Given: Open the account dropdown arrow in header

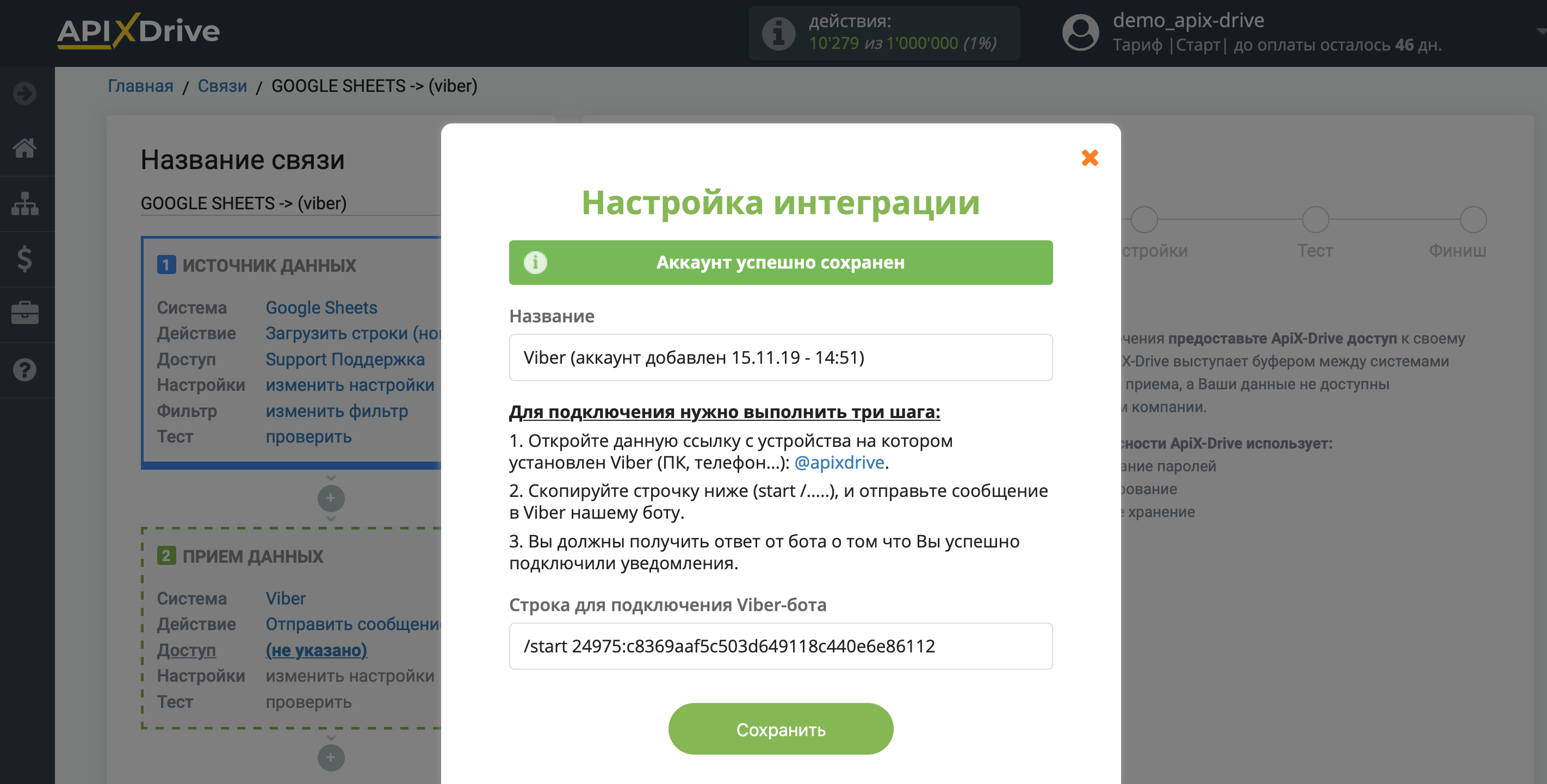Looking at the screenshot, I should point(1542,31).
